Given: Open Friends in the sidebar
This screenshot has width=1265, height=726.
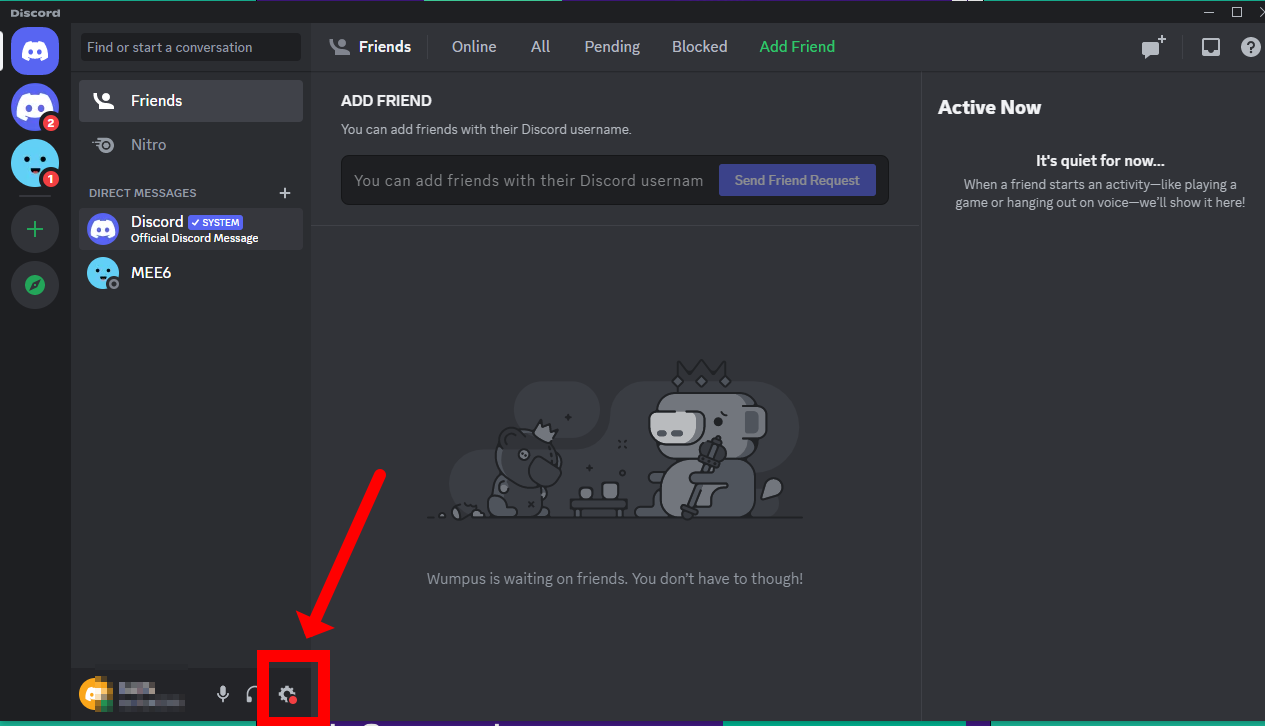Looking at the screenshot, I should (191, 101).
